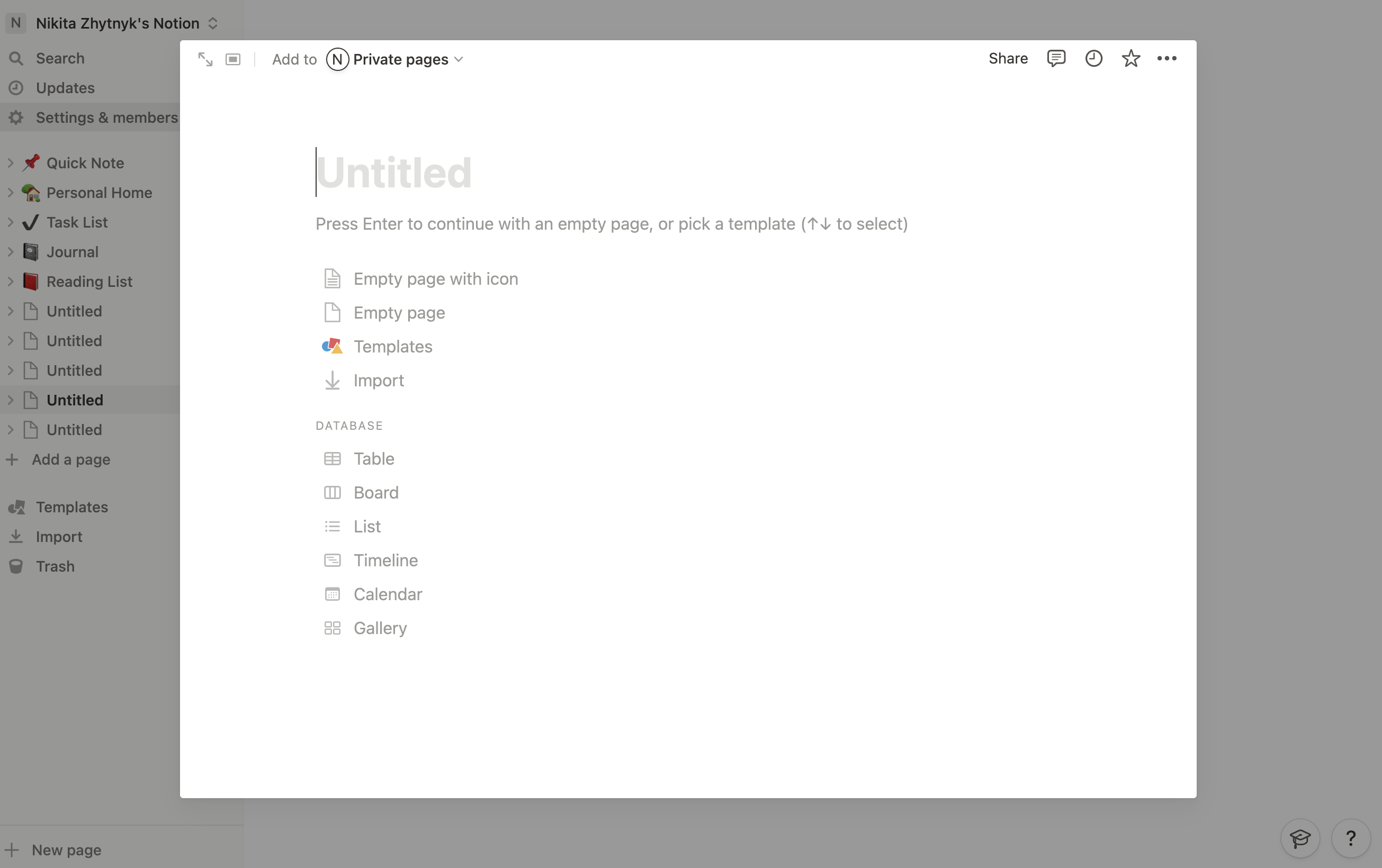Open the Personal Home page
This screenshot has width=1382, height=868.
pos(98,193)
